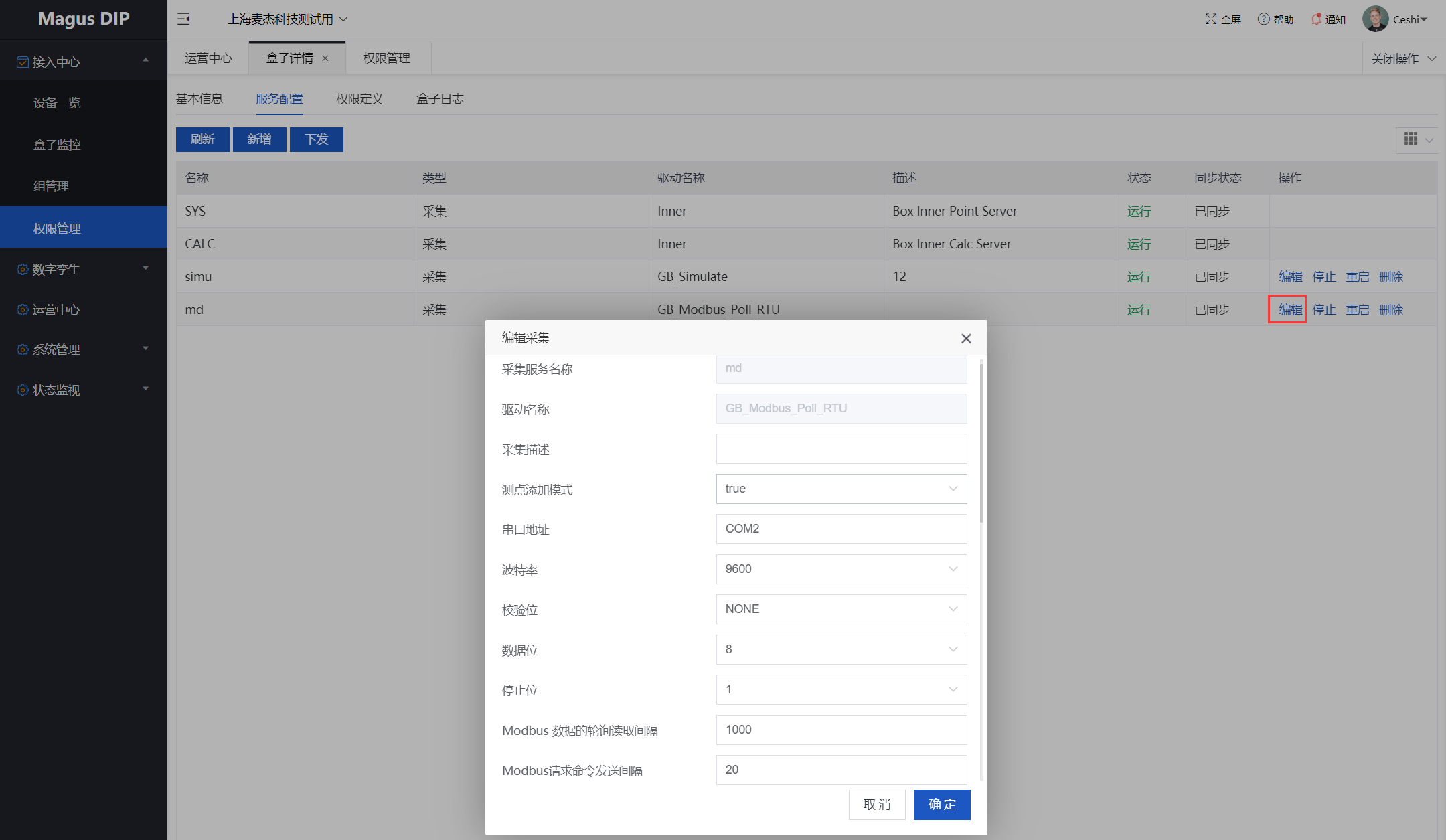The width and height of the screenshot is (1446, 840).
Task: Click the Ceshi user avatar
Action: tap(1374, 19)
